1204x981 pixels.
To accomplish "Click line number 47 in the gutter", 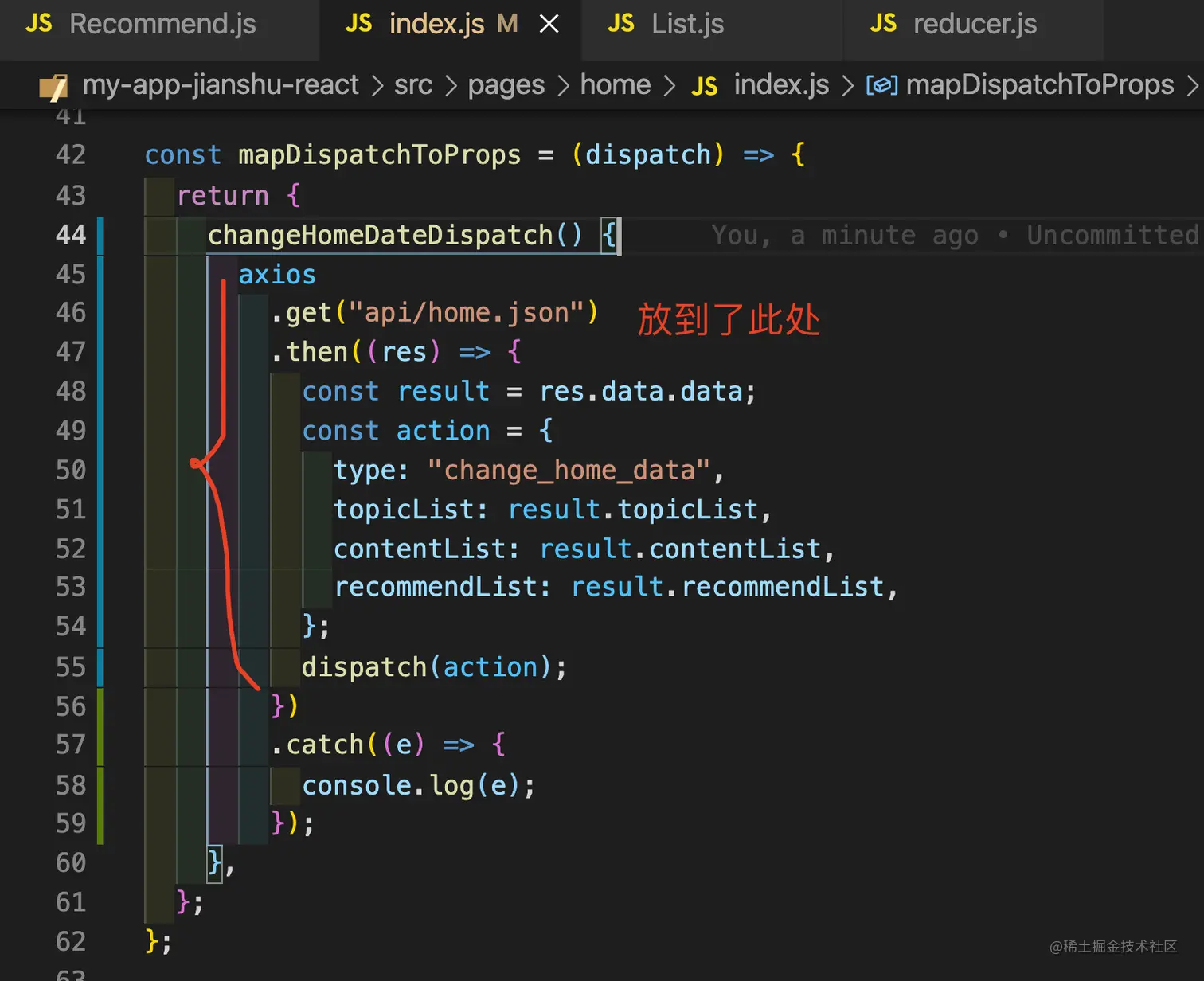I will click(x=71, y=352).
